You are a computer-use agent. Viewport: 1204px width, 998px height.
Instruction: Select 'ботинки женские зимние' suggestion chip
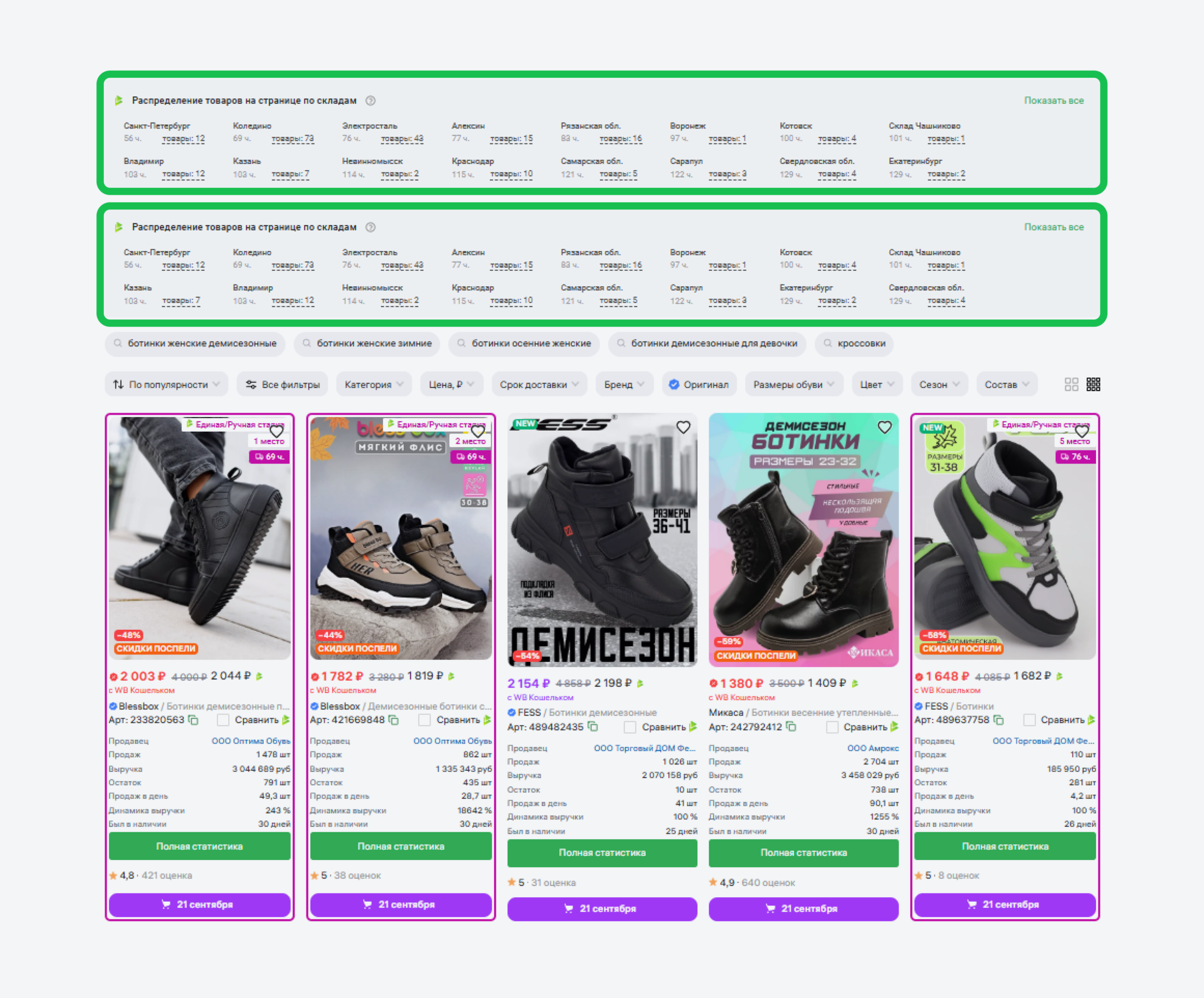[366, 344]
